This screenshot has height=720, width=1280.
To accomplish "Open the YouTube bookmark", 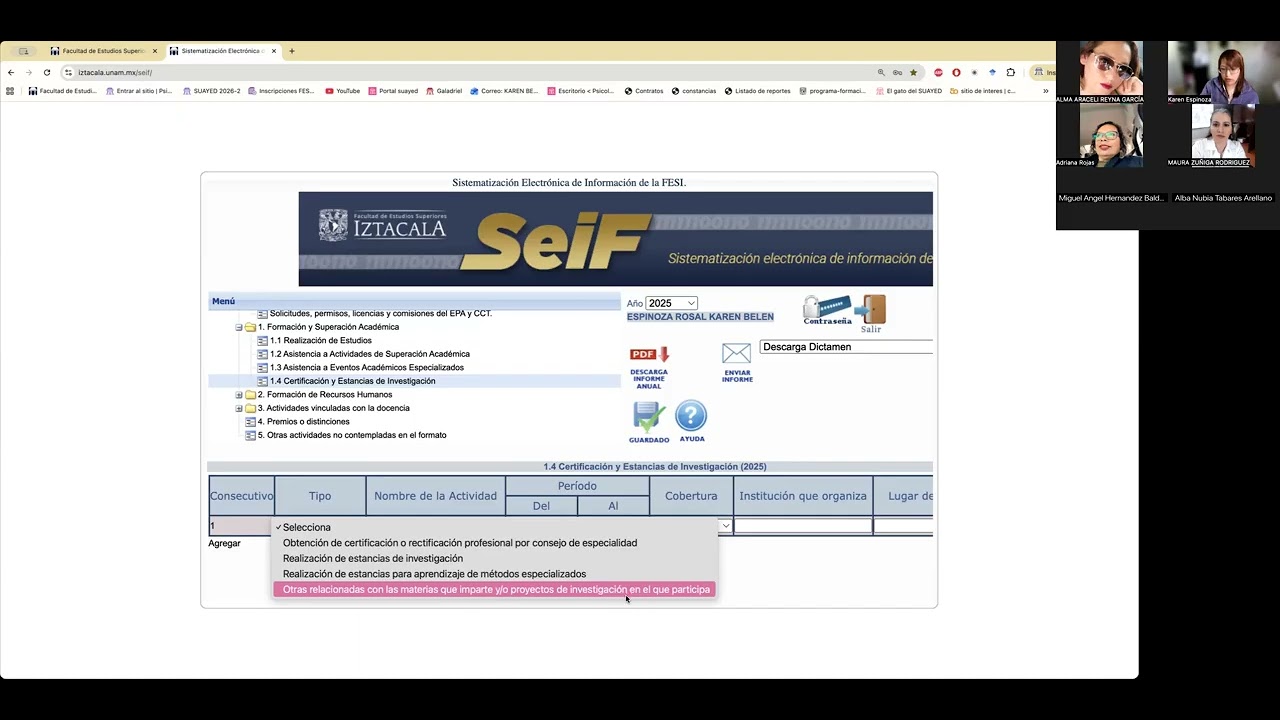I will click(x=342, y=91).
